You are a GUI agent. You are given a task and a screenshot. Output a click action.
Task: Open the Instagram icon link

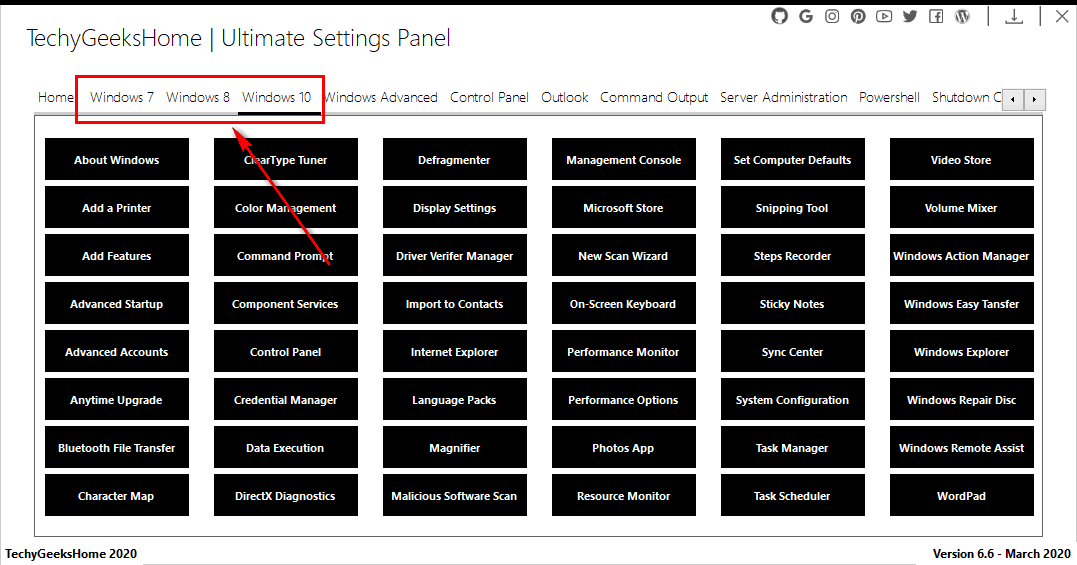pyautogui.click(x=832, y=16)
